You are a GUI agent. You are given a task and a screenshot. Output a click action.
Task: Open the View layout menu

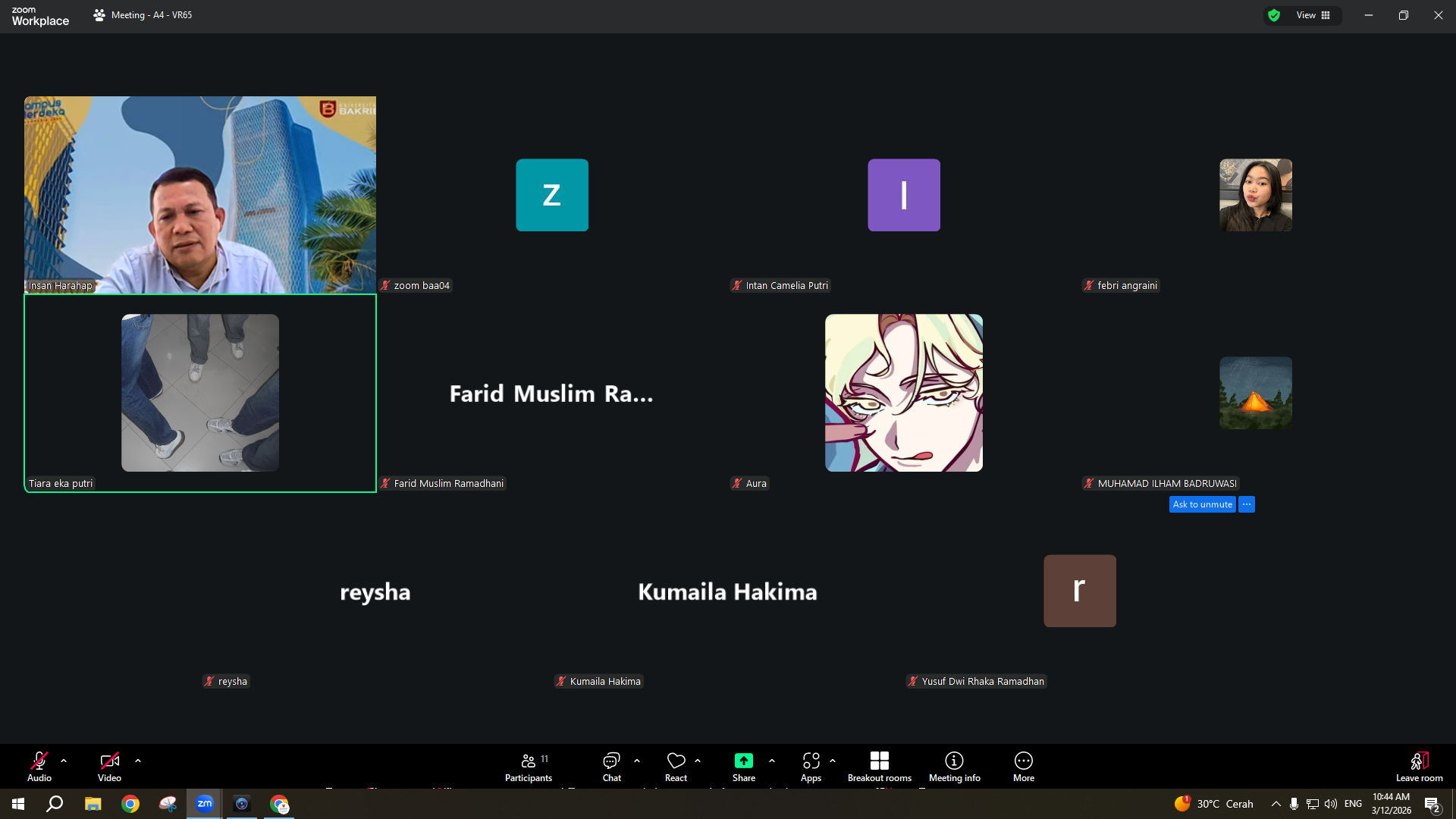click(1313, 15)
